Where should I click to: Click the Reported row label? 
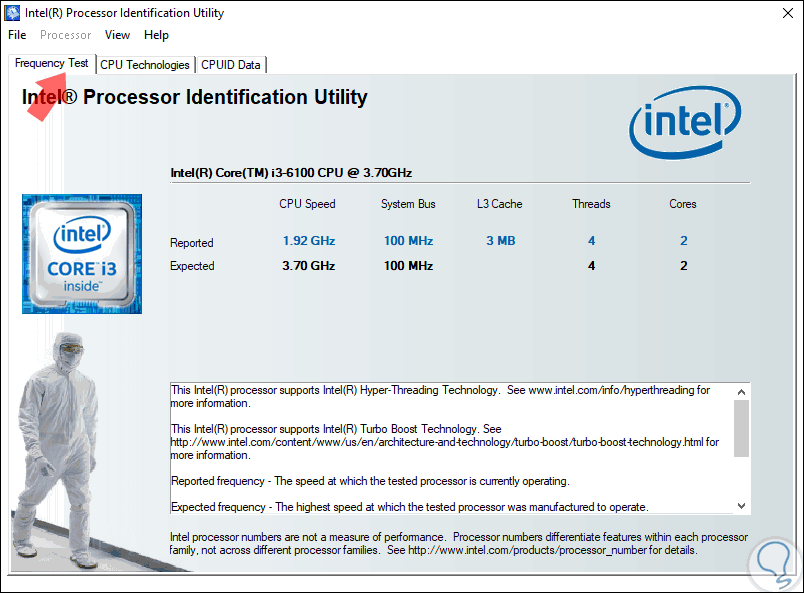(192, 243)
